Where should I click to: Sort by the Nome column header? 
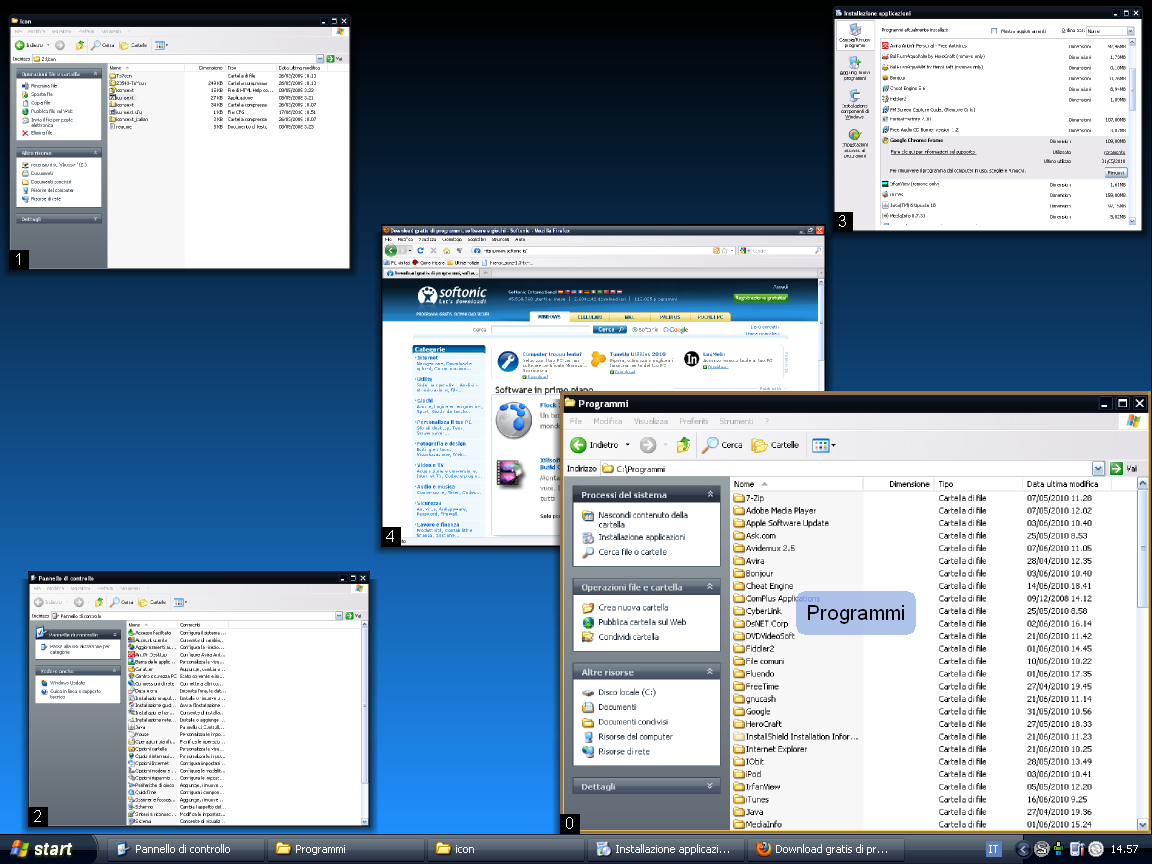pyautogui.click(x=796, y=483)
